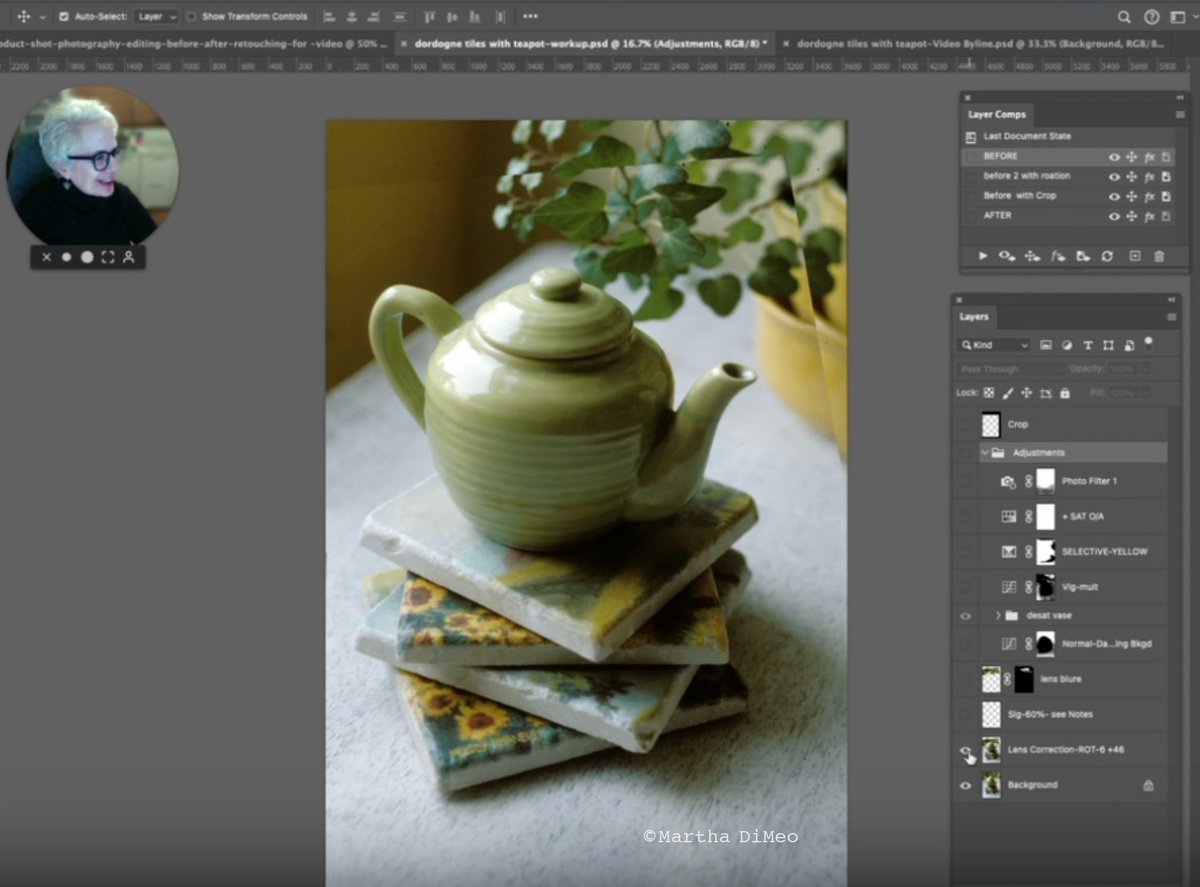Click Update Layer Comp refresh icon
This screenshot has height=887, width=1200.
(1107, 256)
